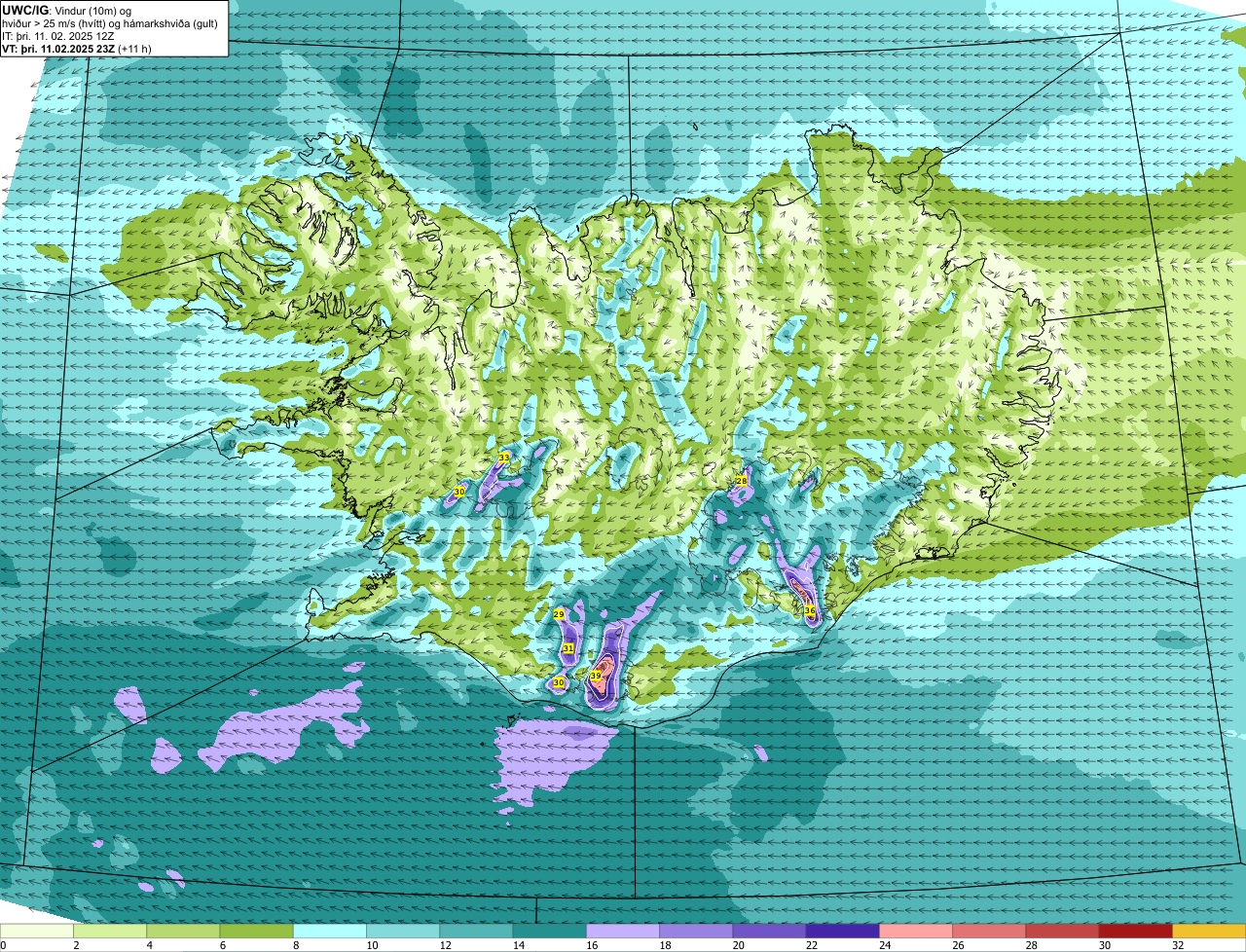The width and height of the screenshot is (1246, 952).
Task: Click the 'IT: þri. 11. 02. 2025 12Z' line
Action: [58, 36]
